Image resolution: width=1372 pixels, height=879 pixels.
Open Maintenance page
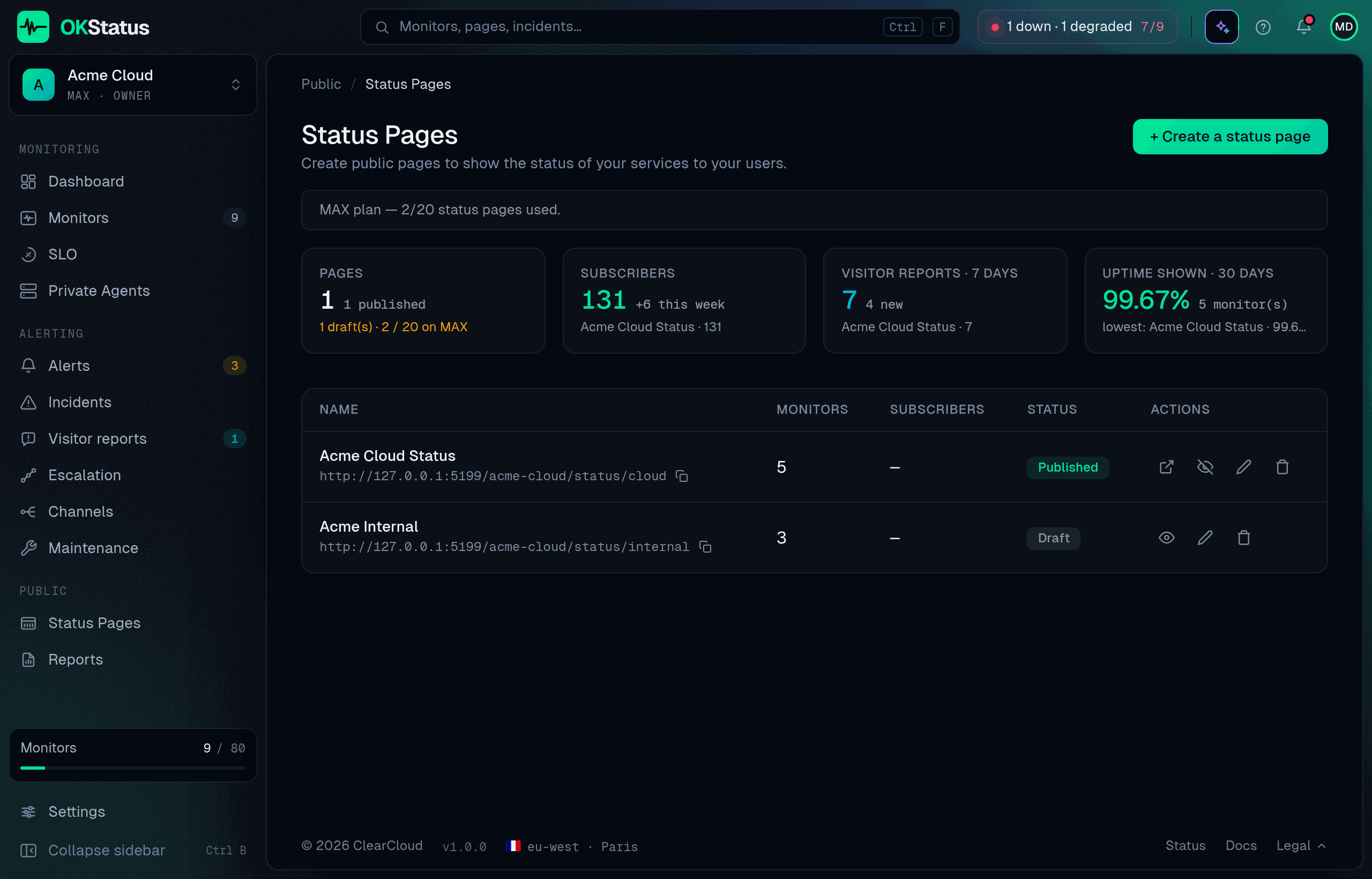132,548
